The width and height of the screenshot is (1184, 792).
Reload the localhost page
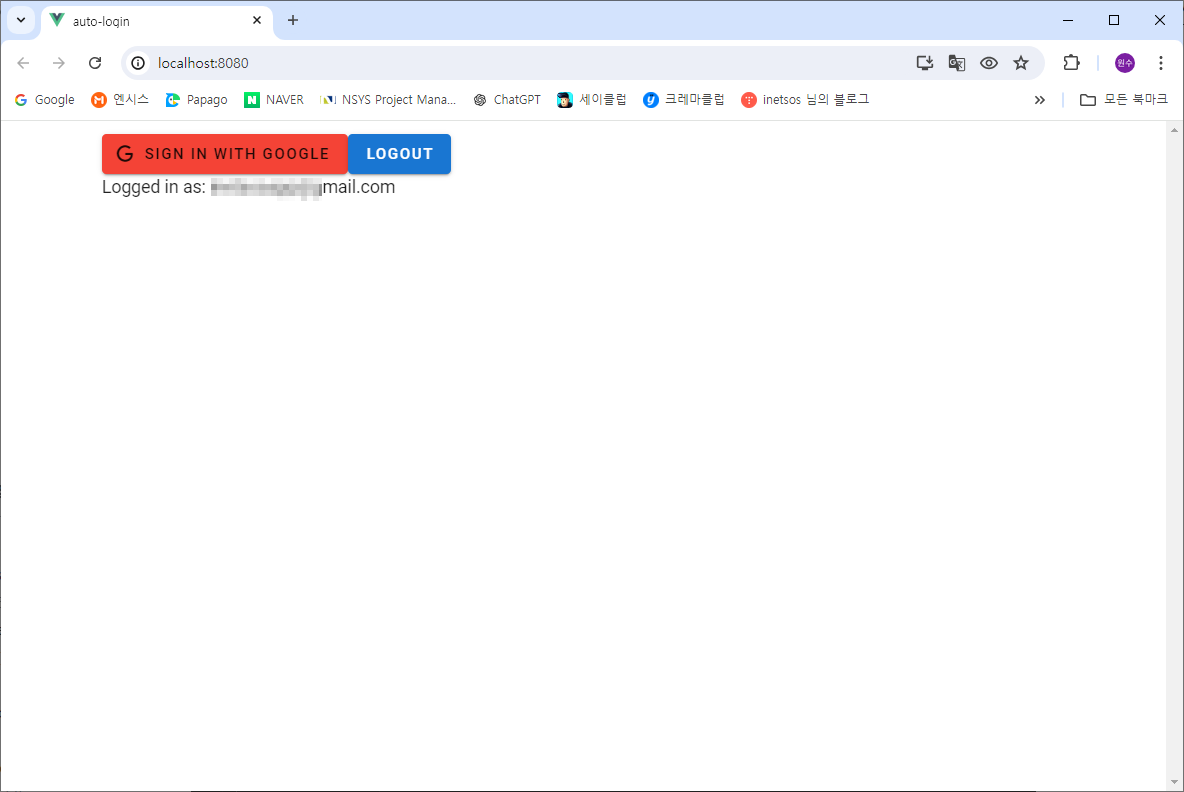pos(94,63)
